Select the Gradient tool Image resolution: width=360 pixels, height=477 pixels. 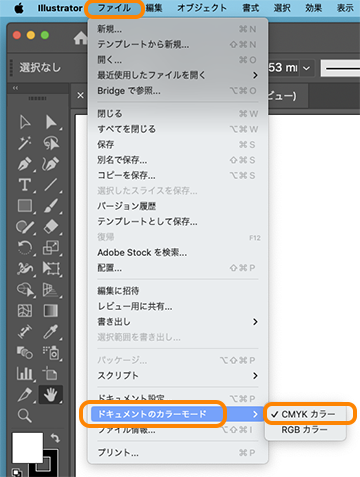pos(51,311)
